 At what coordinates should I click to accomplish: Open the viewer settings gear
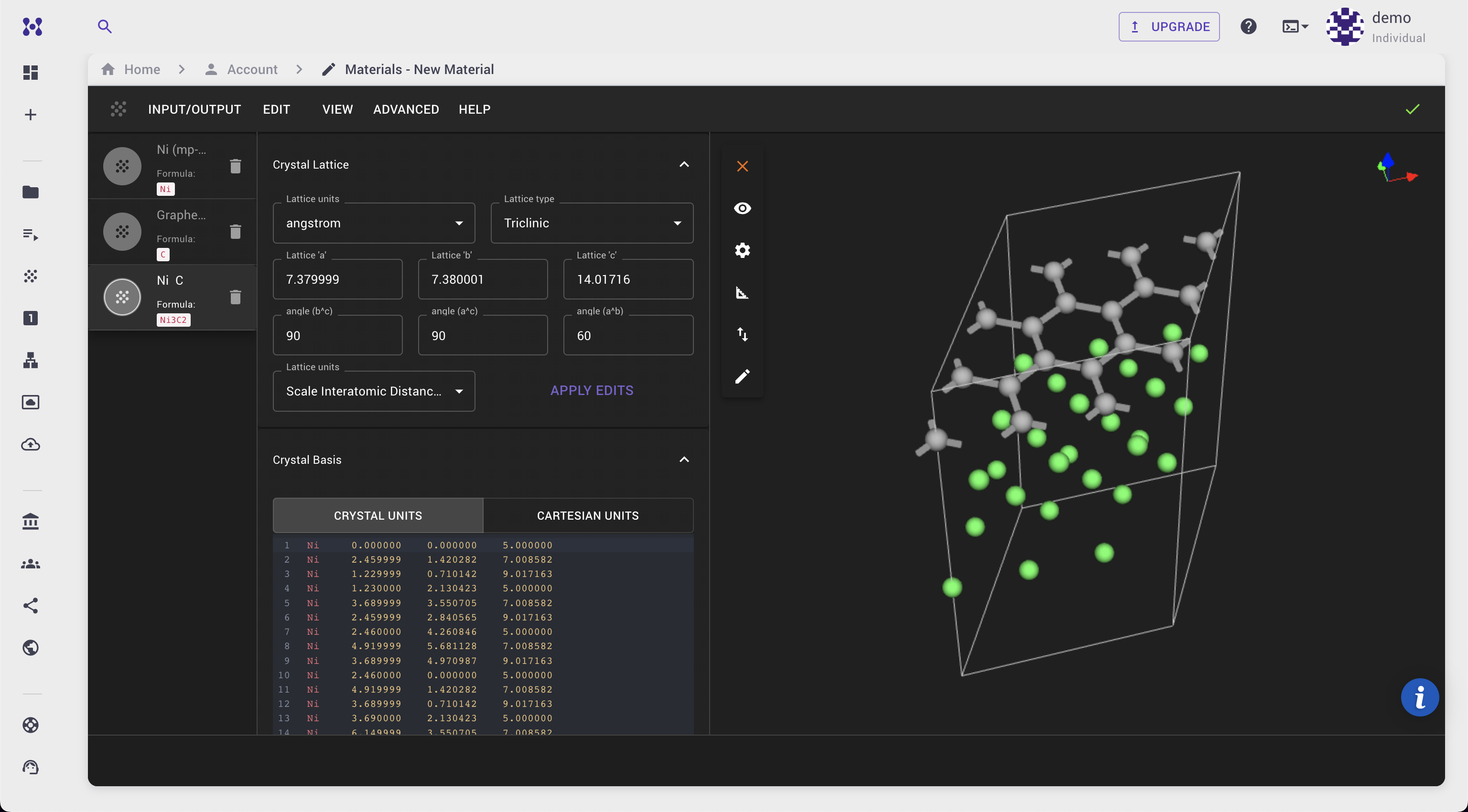(742, 250)
